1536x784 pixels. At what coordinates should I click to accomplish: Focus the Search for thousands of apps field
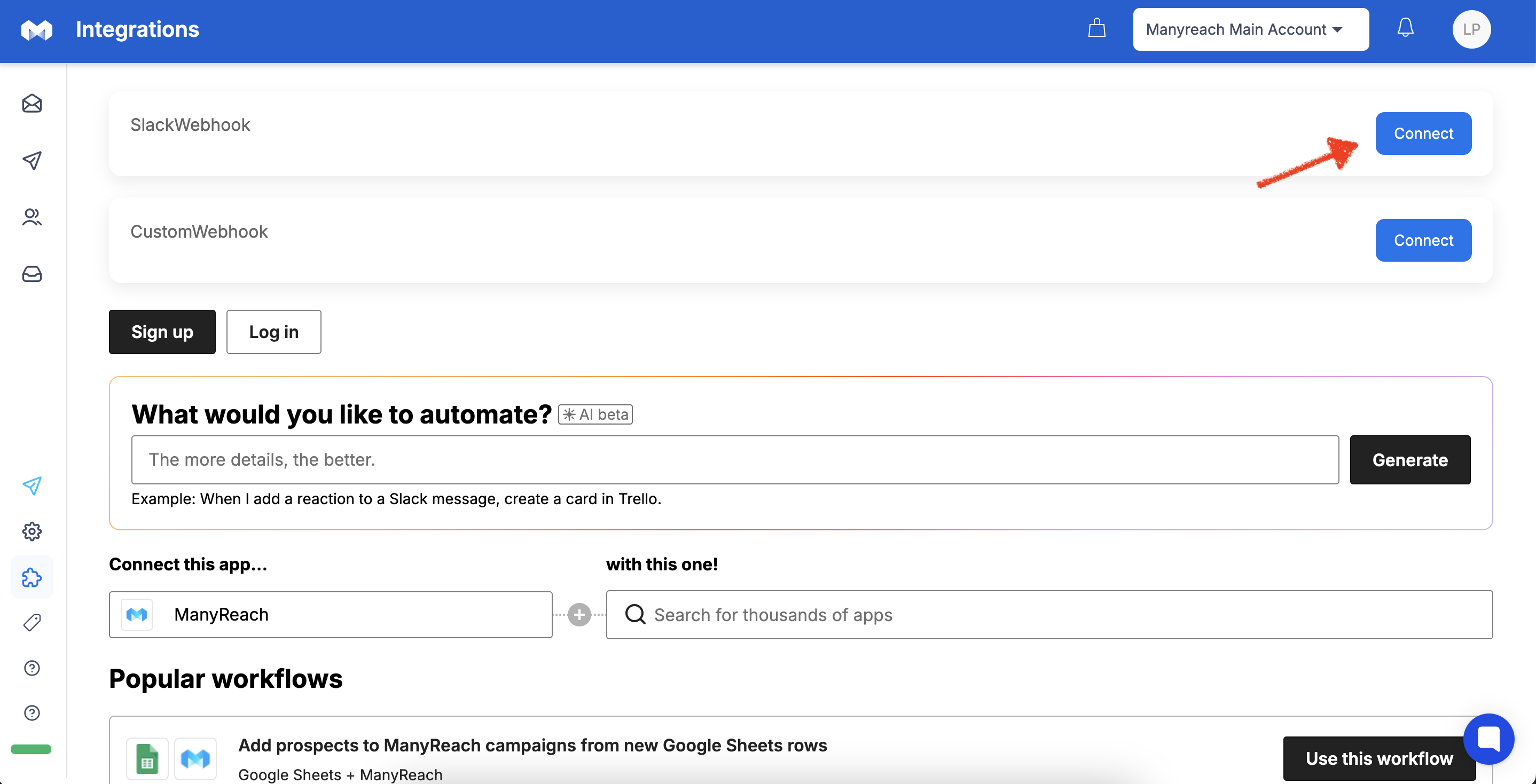click(1049, 615)
